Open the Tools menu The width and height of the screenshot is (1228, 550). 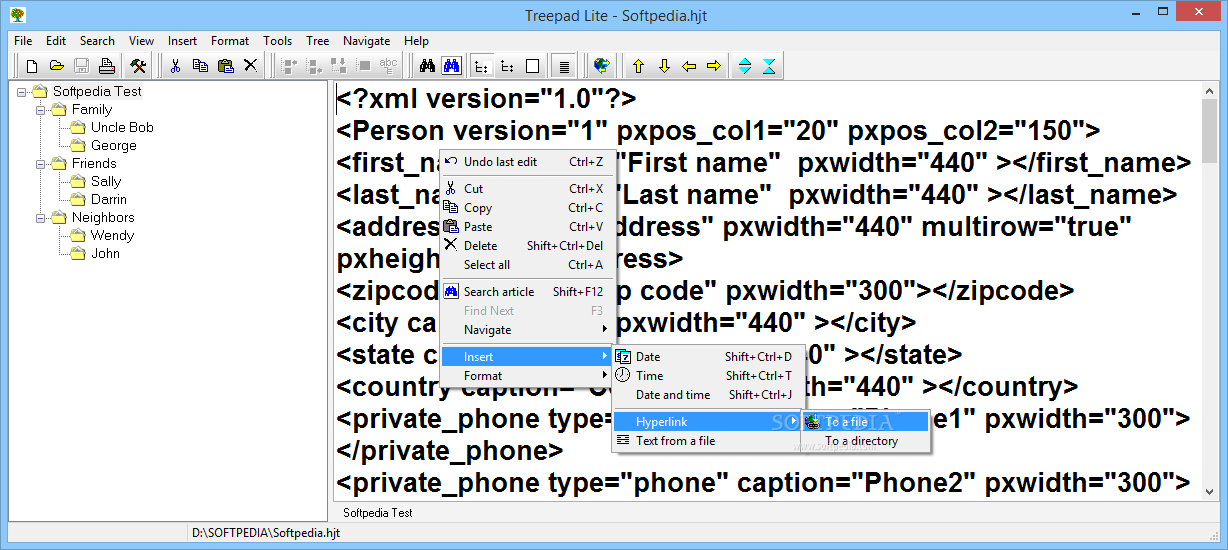coord(278,41)
